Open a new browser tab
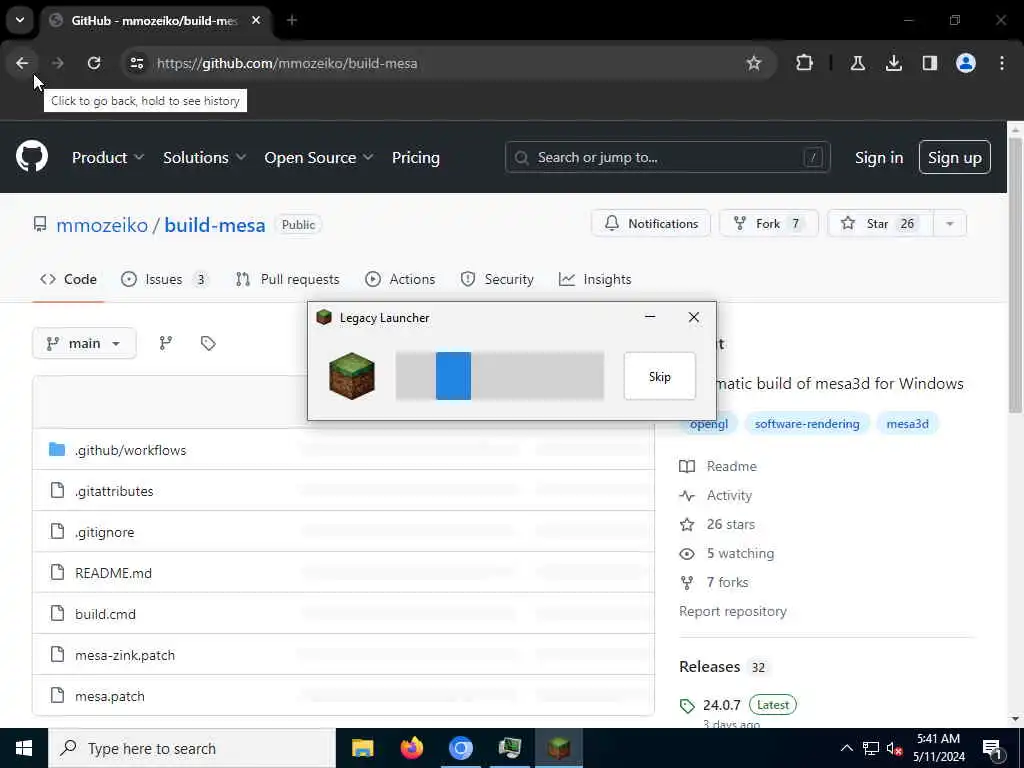This screenshot has width=1024, height=768. (292, 20)
